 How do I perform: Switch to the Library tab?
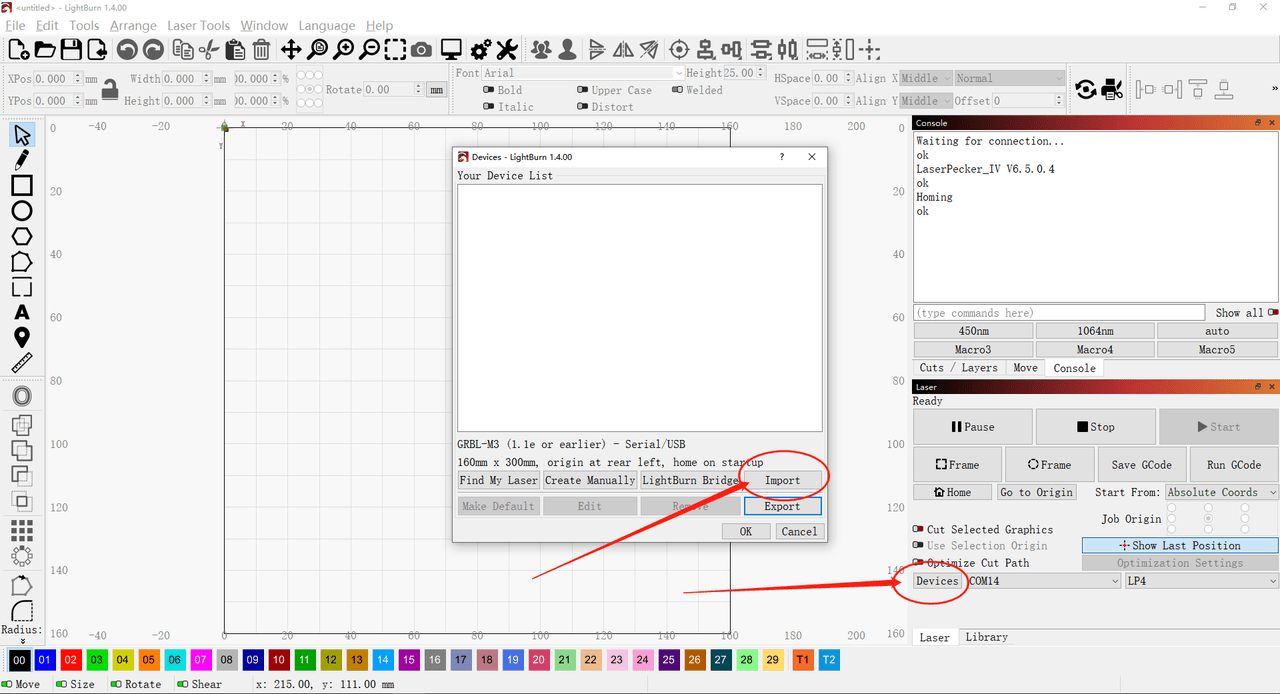(x=986, y=637)
